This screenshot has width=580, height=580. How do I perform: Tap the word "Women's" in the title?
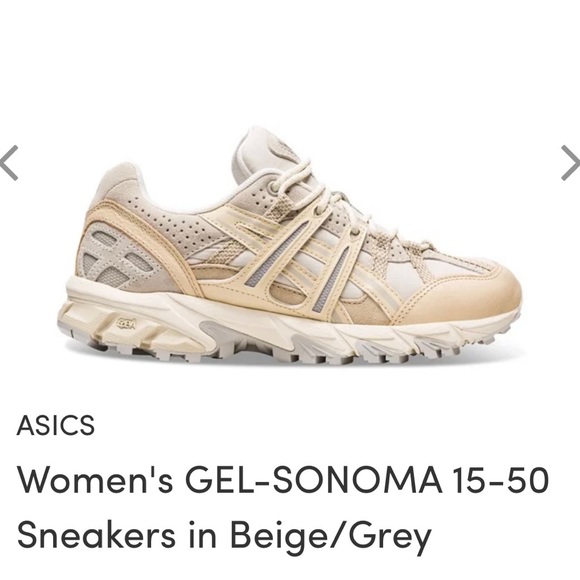coord(95,480)
